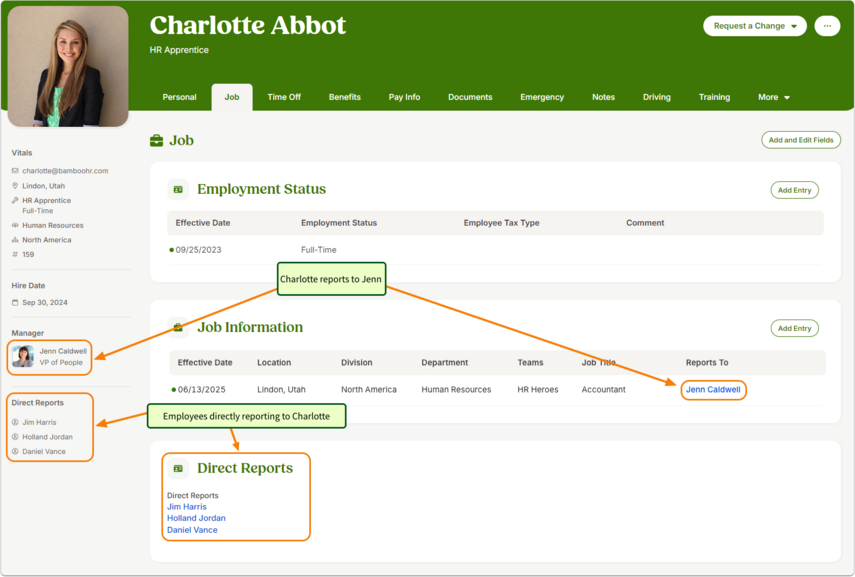Click the HR Heroes teams cell
The height and width of the screenshot is (577, 855).
pyautogui.click(x=538, y=389)
